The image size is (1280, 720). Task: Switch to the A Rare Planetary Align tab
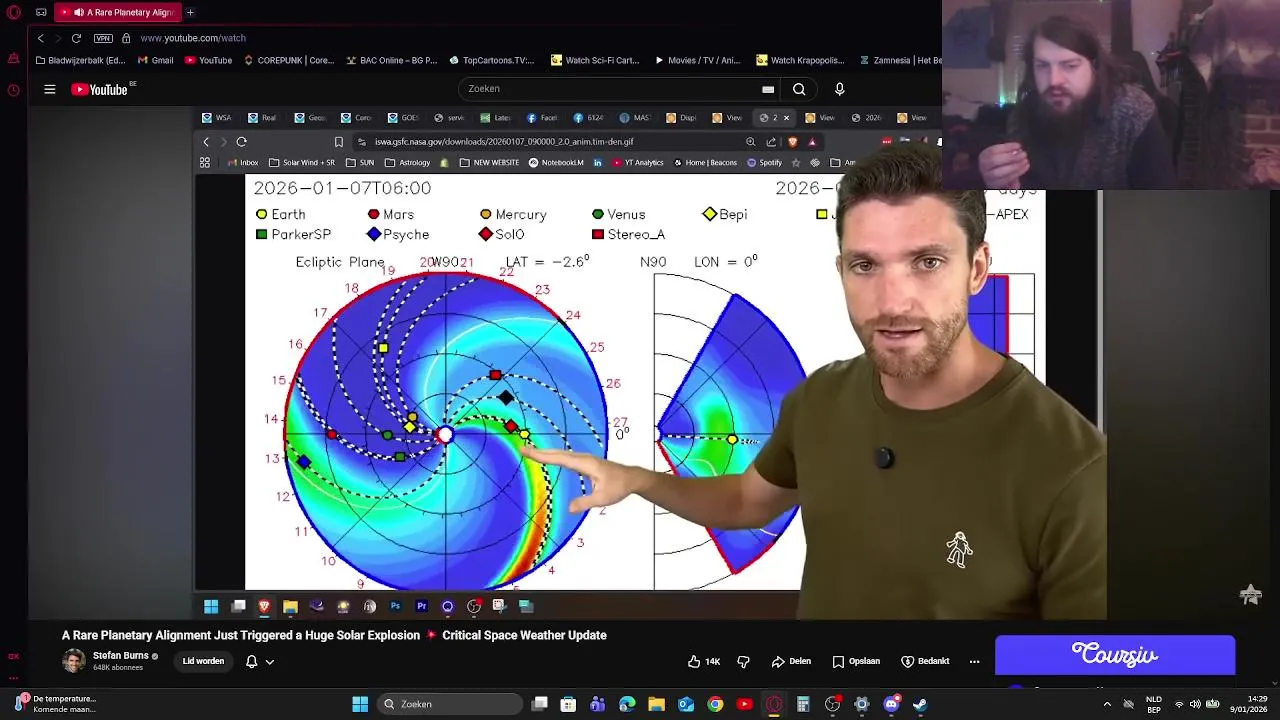tap(117, 12)
